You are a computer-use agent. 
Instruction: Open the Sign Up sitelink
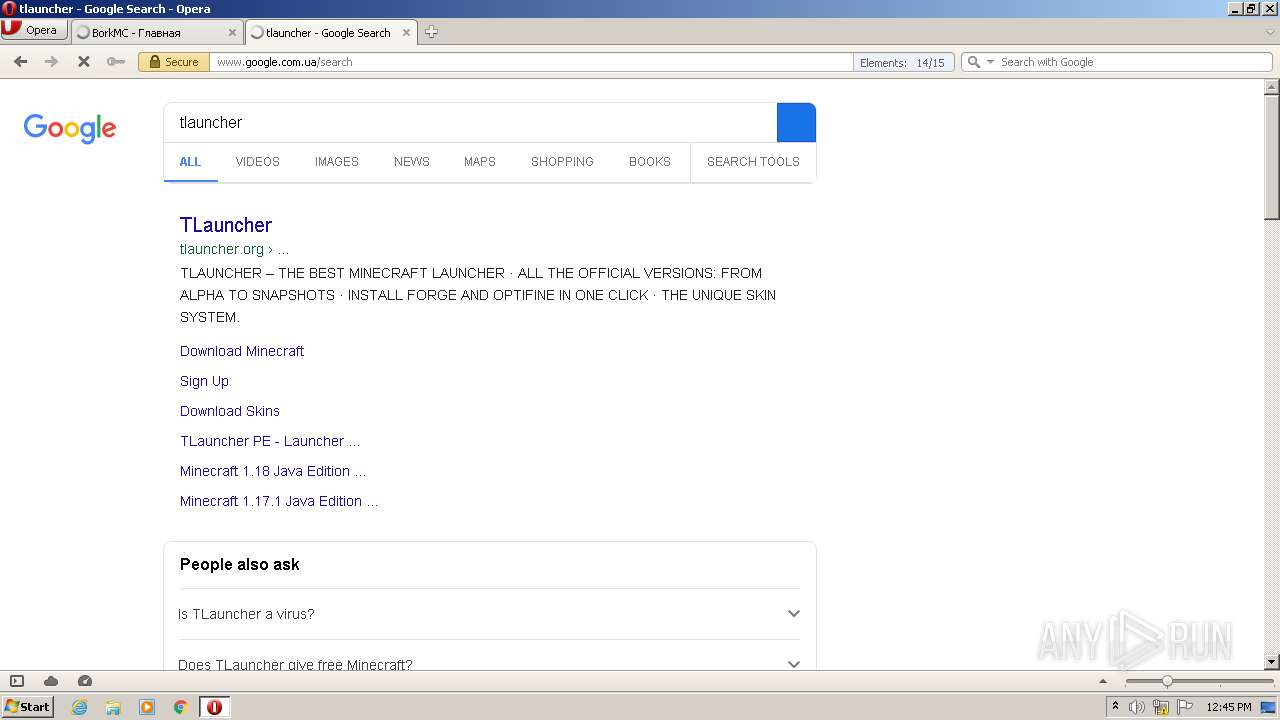(204, 381)
